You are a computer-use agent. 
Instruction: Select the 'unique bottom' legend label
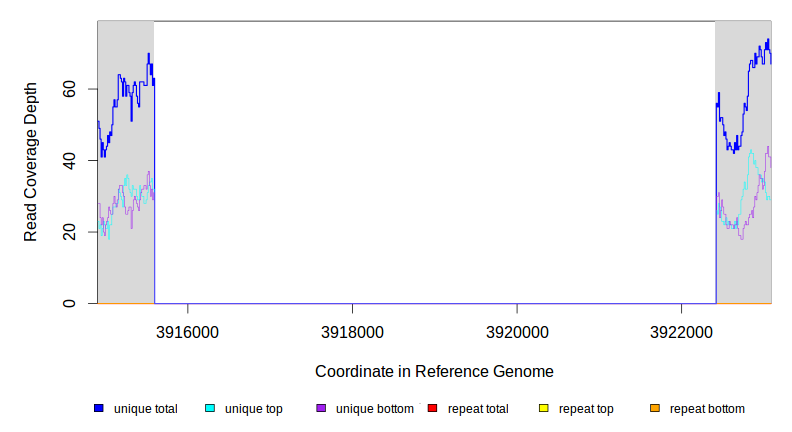tap(375, 409)
